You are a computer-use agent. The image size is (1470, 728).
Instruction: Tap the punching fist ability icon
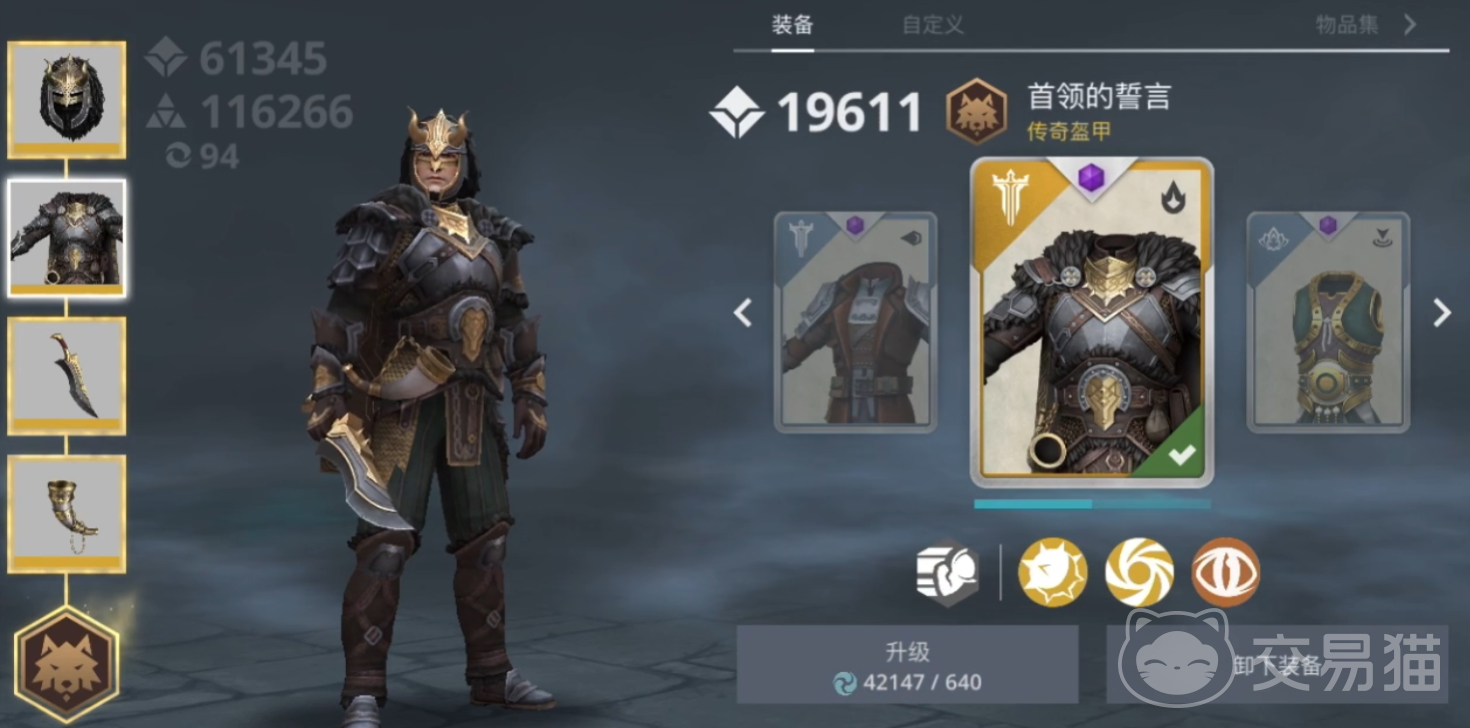(947, 573)
